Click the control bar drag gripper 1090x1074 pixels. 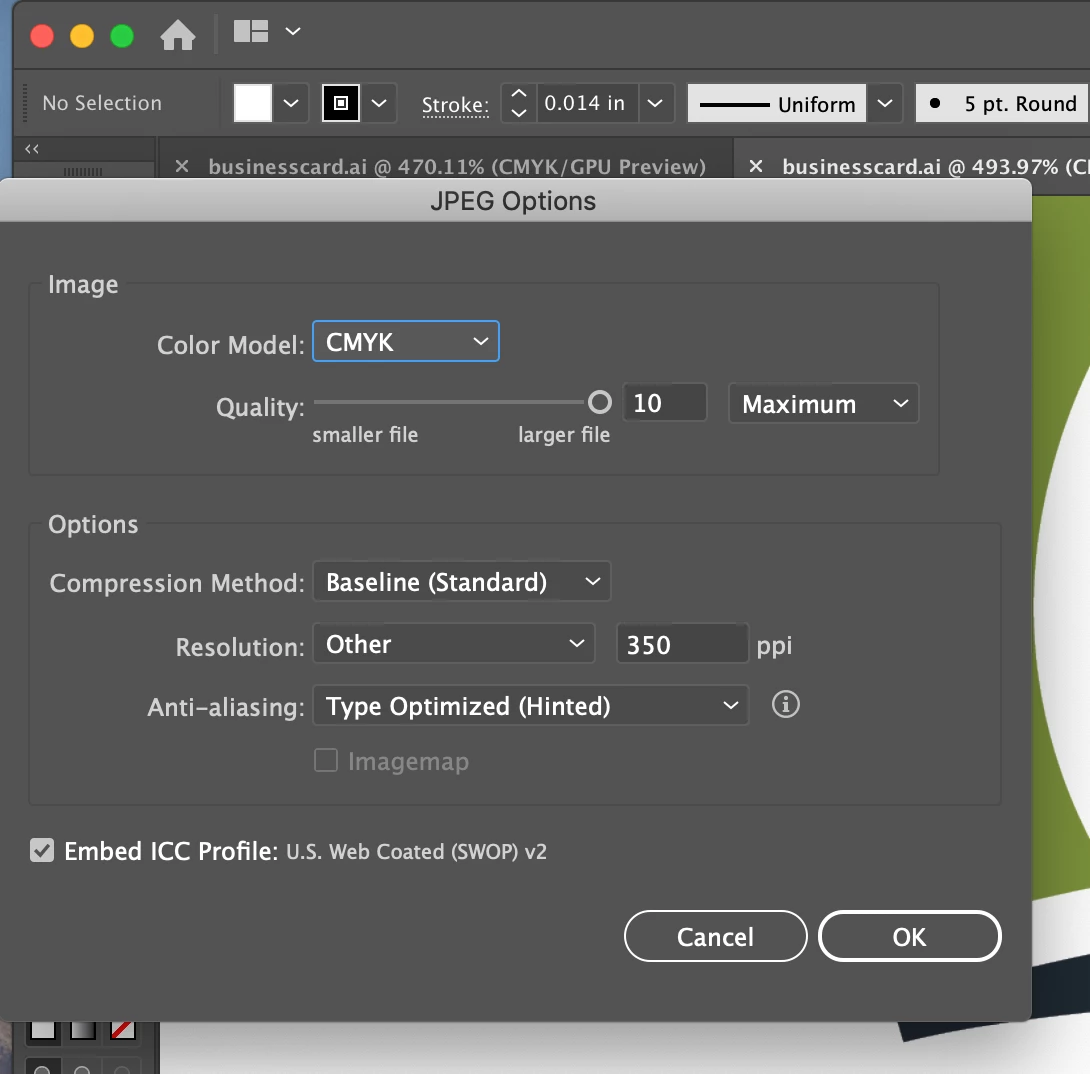pos(26,103)
